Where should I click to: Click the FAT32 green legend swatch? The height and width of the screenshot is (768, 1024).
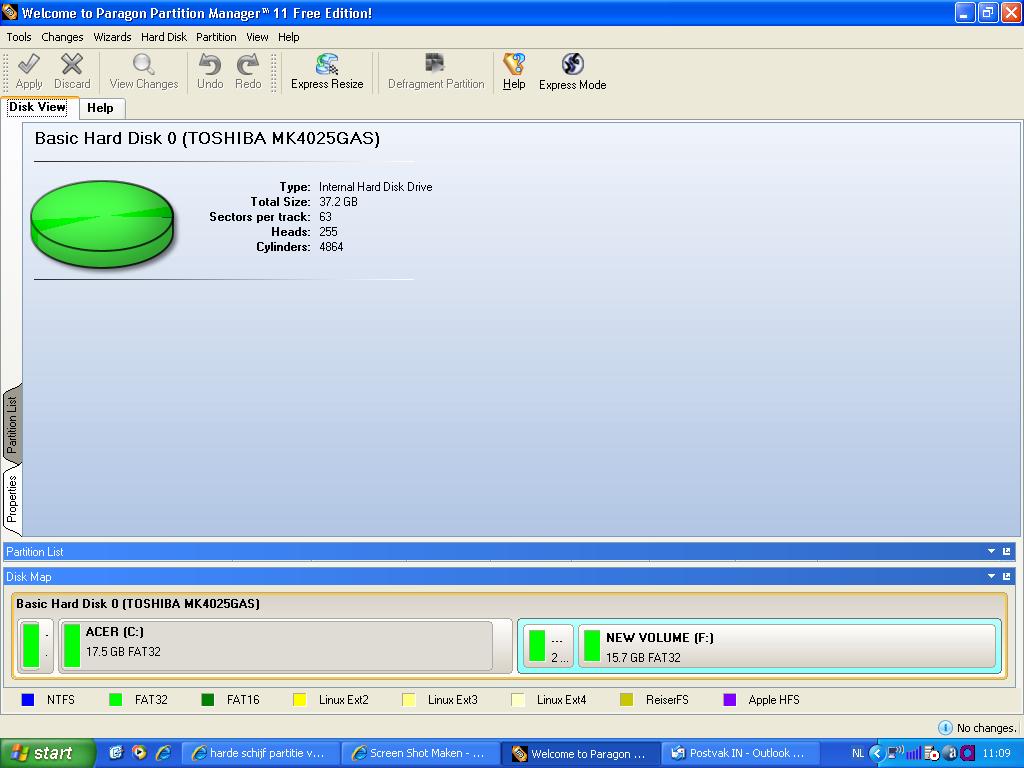[x=116, y=700]
